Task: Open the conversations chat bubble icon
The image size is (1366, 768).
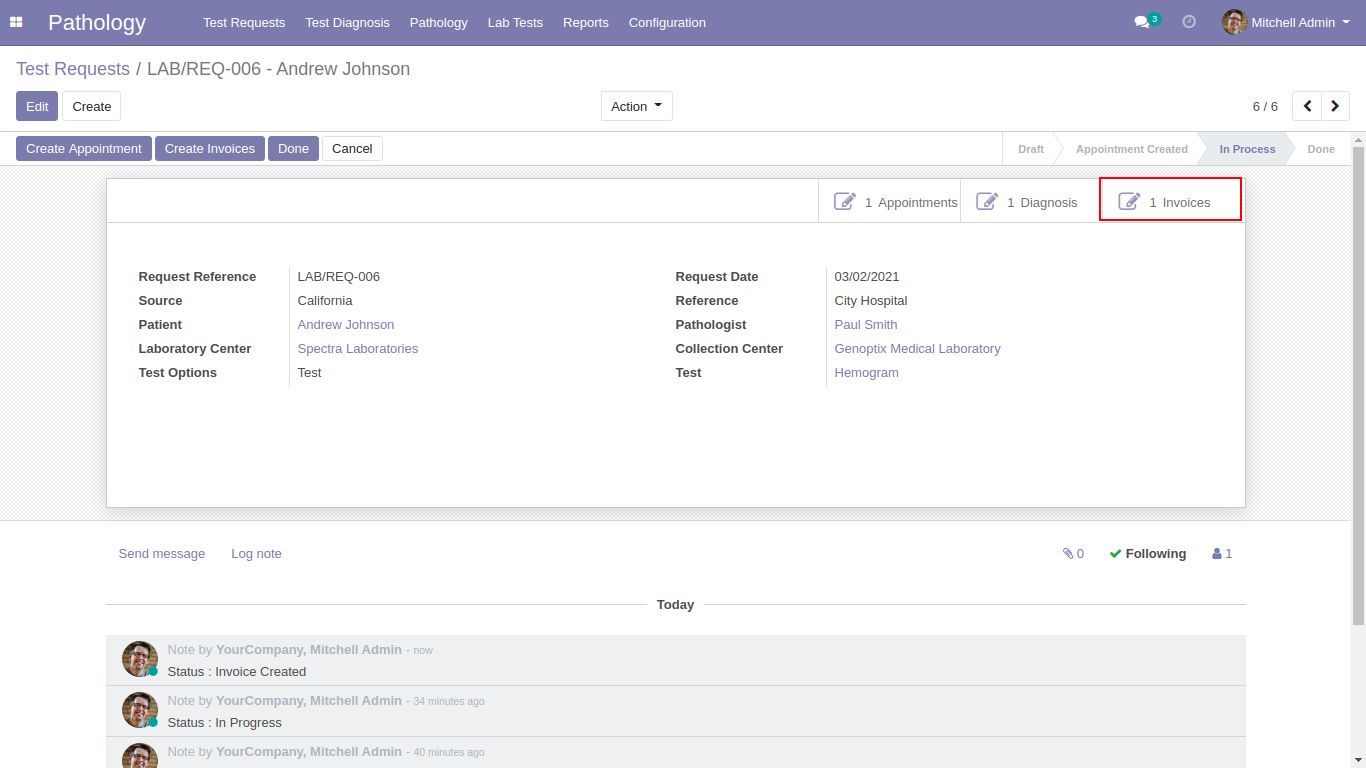Action: (1142, 22)
